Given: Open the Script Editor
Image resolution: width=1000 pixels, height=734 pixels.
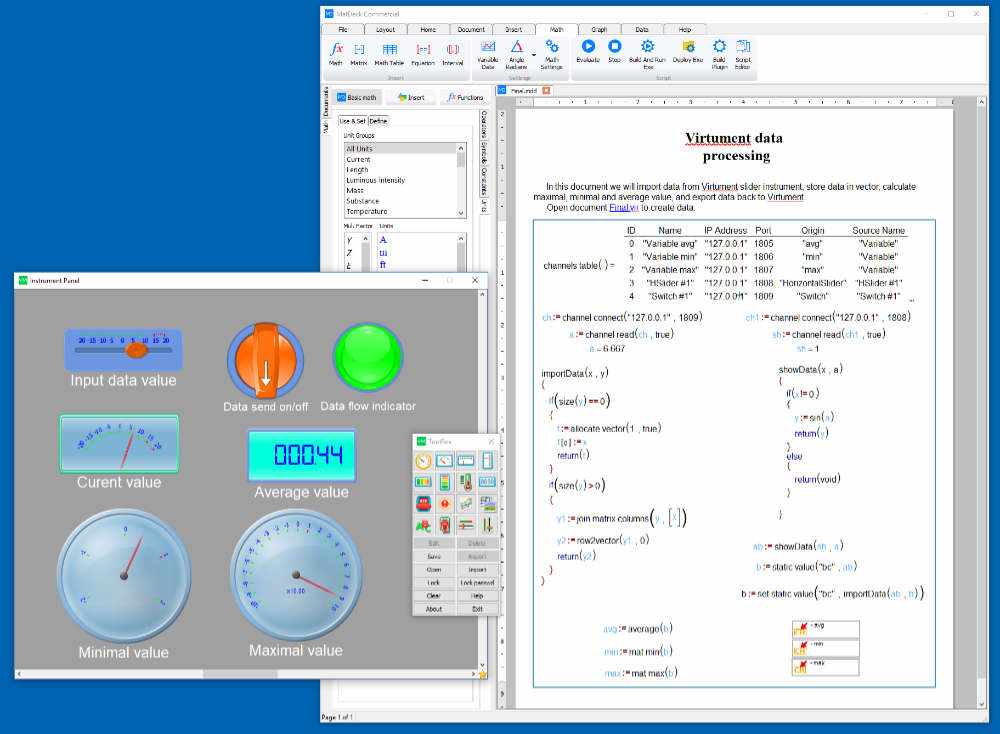Looking at the screenshot, I should 743,48.
